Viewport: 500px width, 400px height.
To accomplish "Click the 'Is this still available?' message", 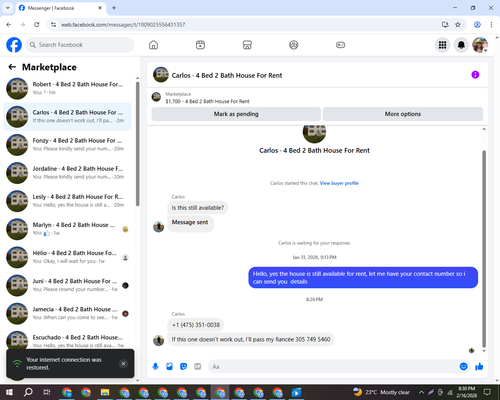I will pos(198,208).
